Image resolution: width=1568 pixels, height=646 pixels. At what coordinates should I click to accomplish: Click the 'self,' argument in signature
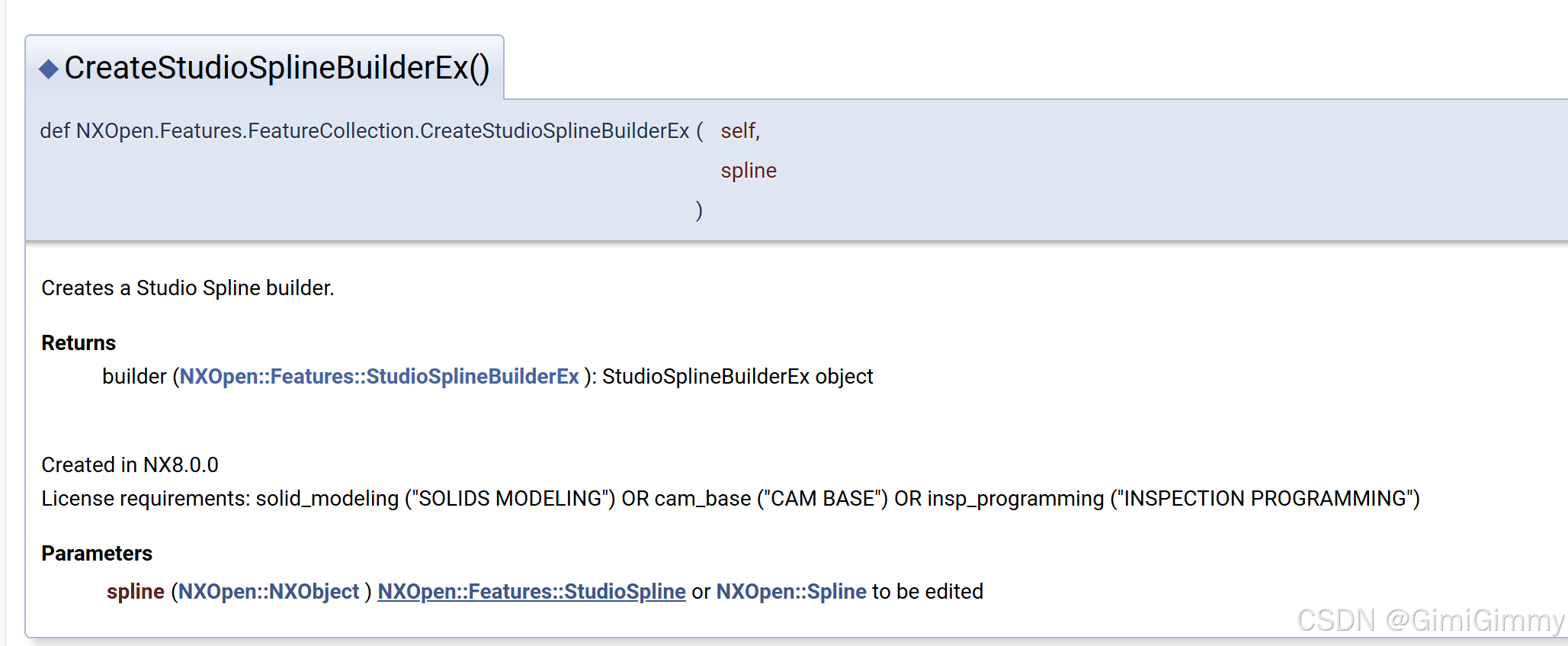tap(740, 131)
